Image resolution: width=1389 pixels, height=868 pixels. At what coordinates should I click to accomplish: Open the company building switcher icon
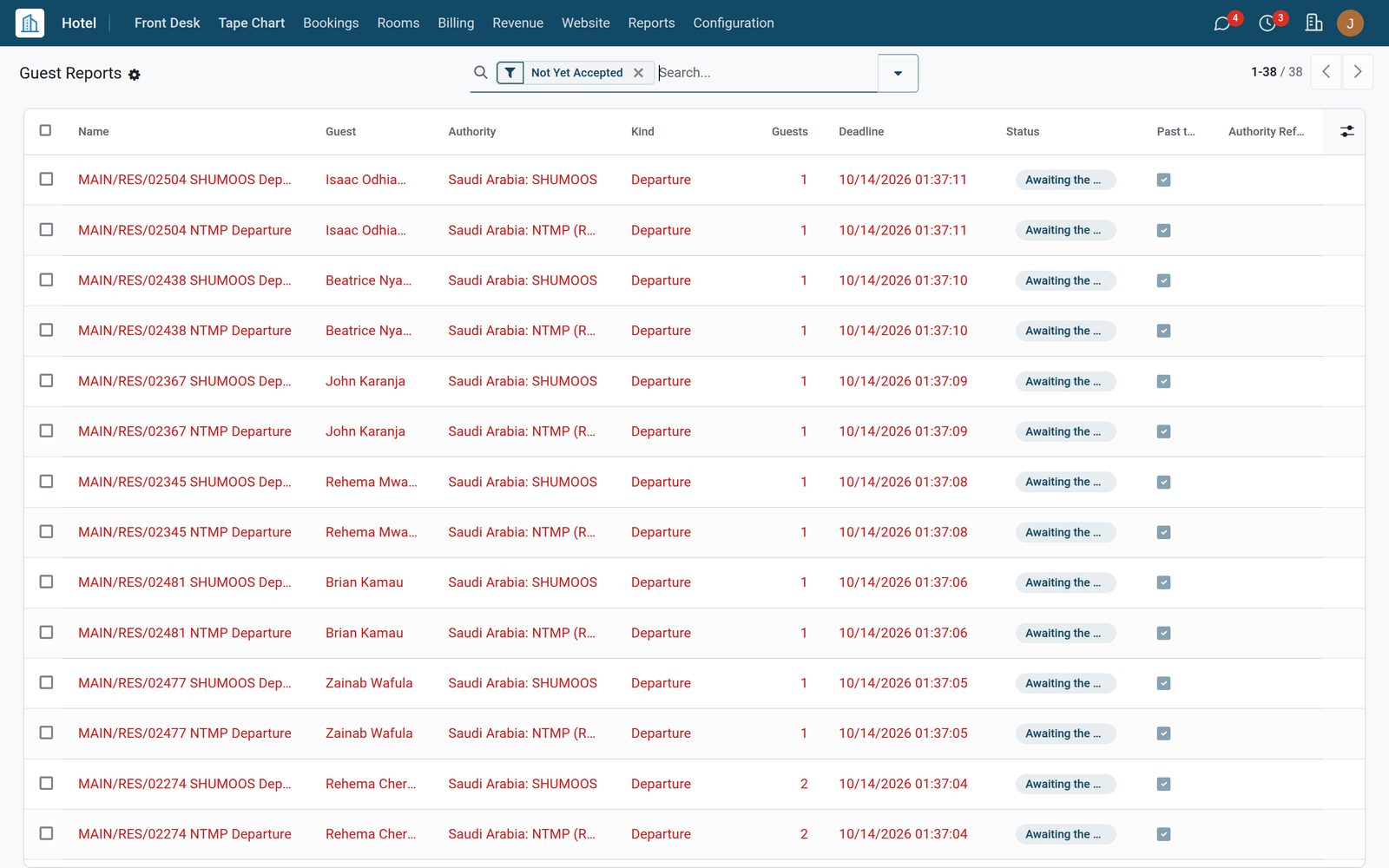coord(1313,23)
